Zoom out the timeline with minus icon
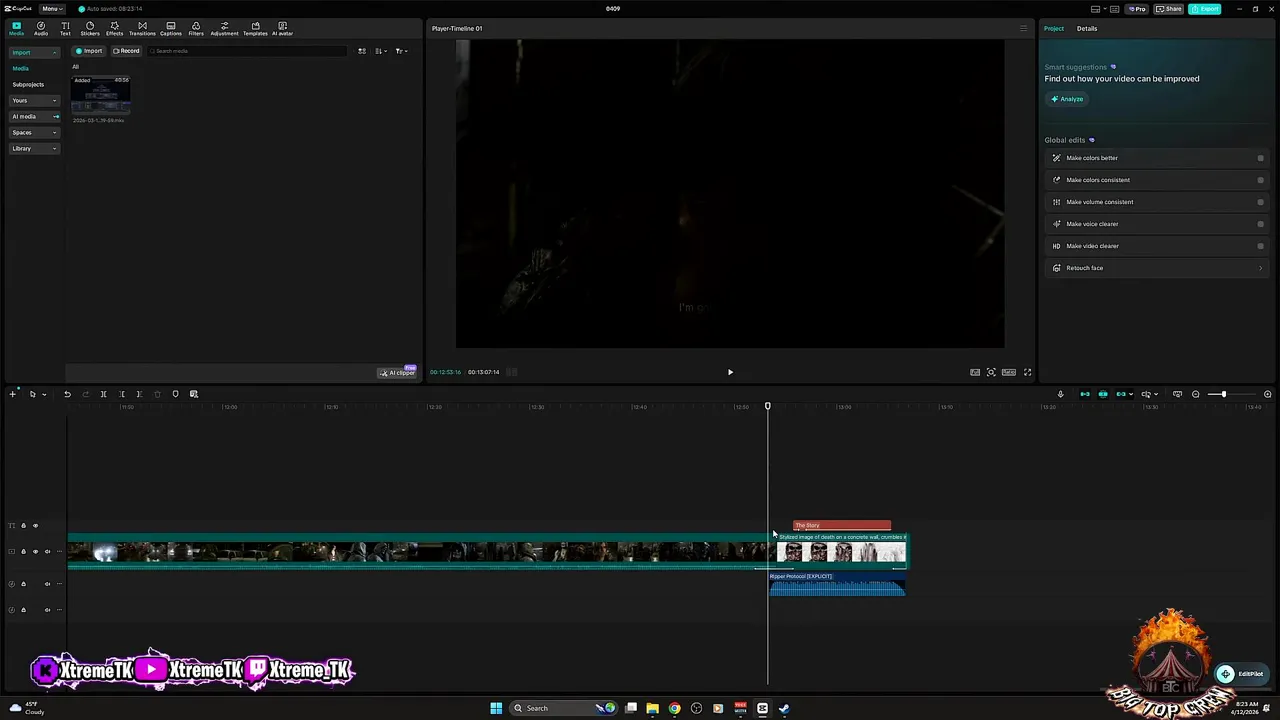Viewport: 1280px width, 720px height. [1195, 394]
